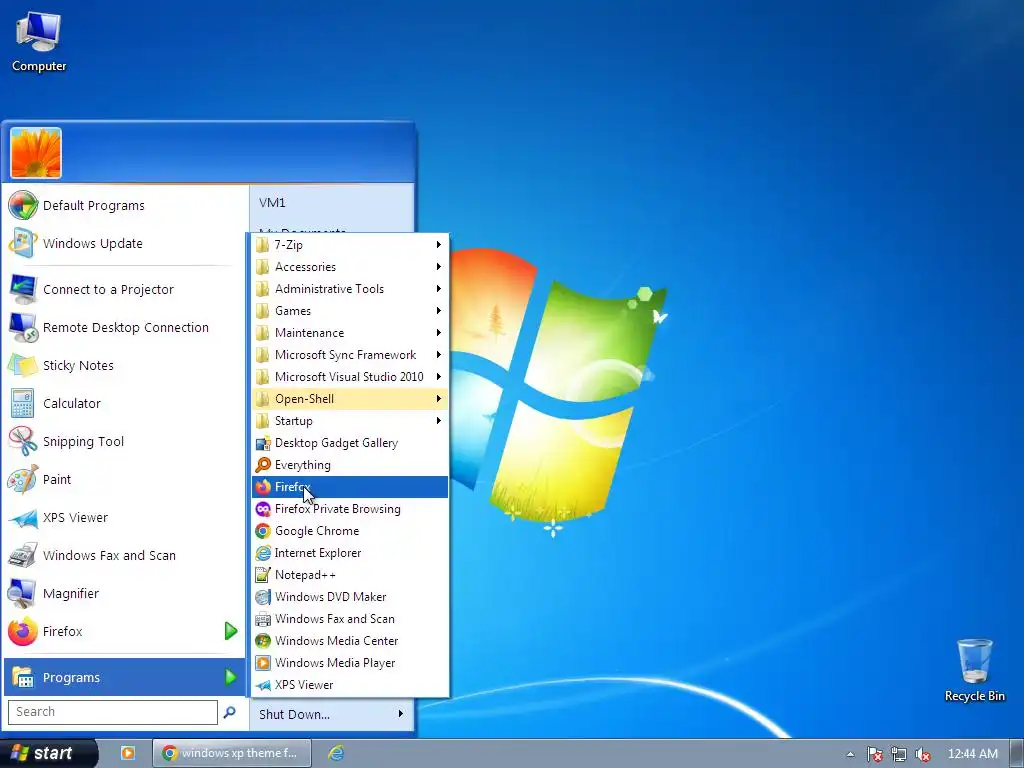Launch Windows DVD Maker
Viewport: 1024px width, 768px height.
tap(350, 597)
